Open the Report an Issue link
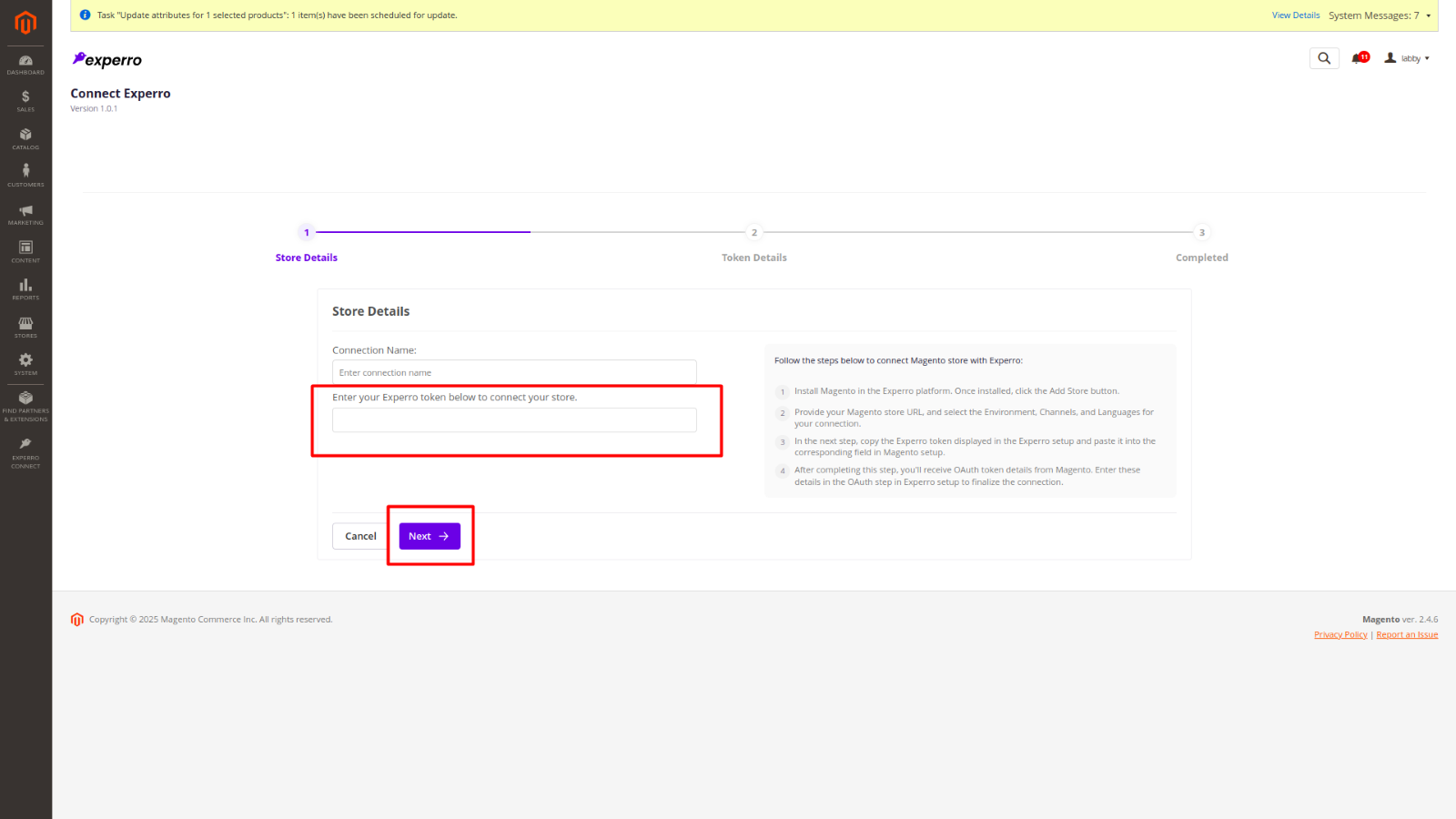This screenshot has height=819, width=1456. coord(1407,635)
